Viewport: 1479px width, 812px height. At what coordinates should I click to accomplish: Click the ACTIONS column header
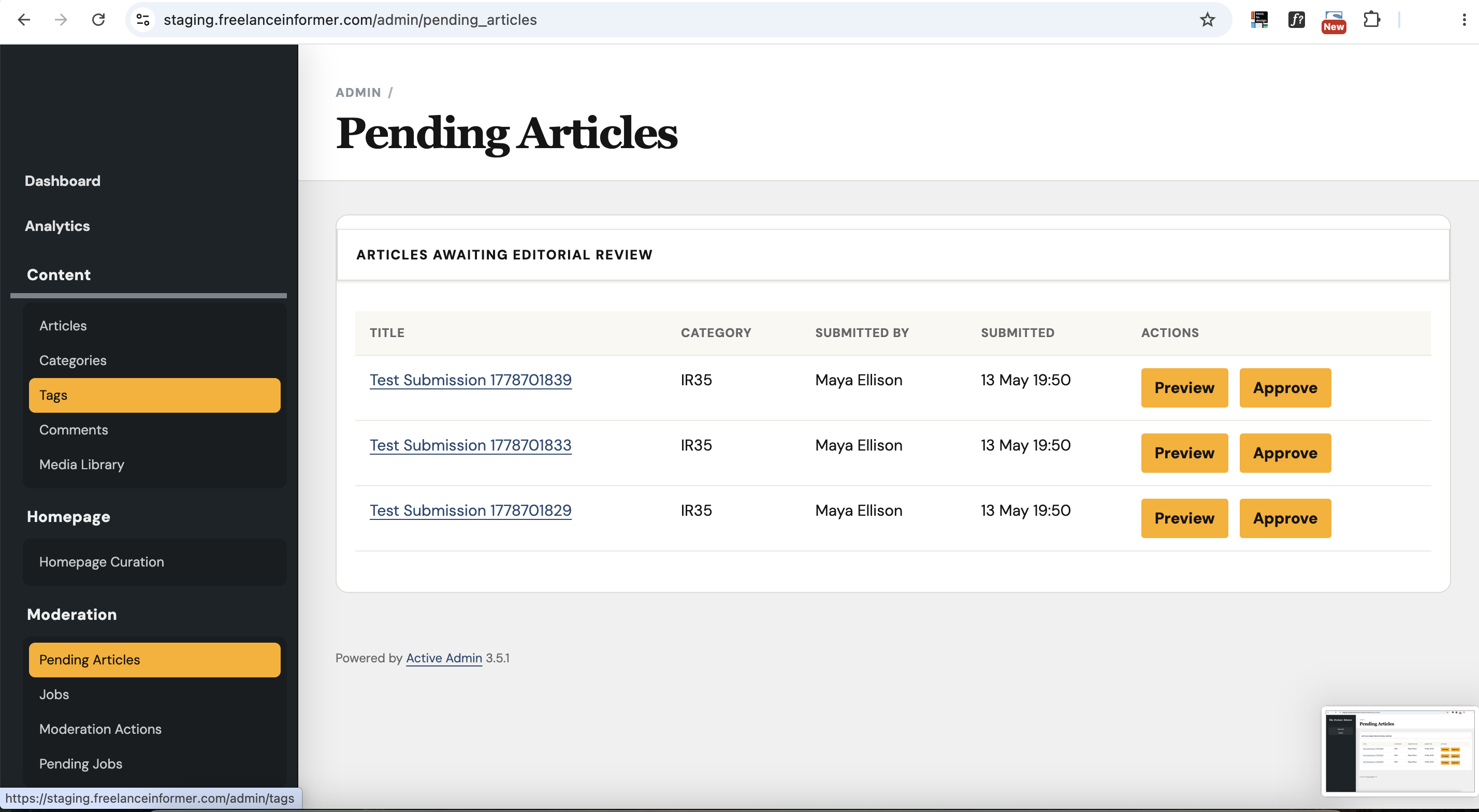1169,333
